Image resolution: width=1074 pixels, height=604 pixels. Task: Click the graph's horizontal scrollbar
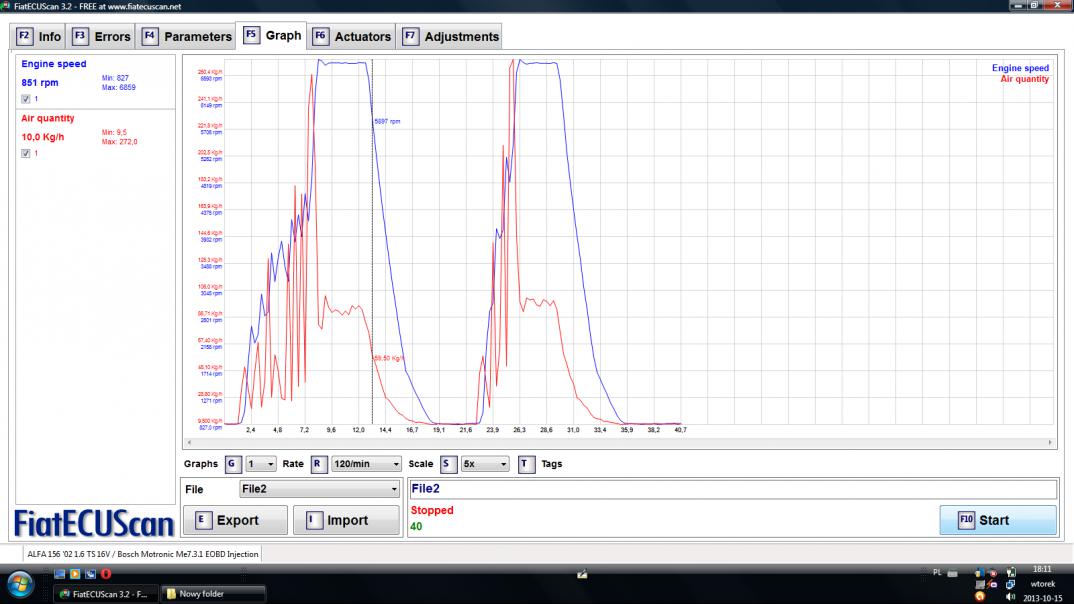point(618,442)
